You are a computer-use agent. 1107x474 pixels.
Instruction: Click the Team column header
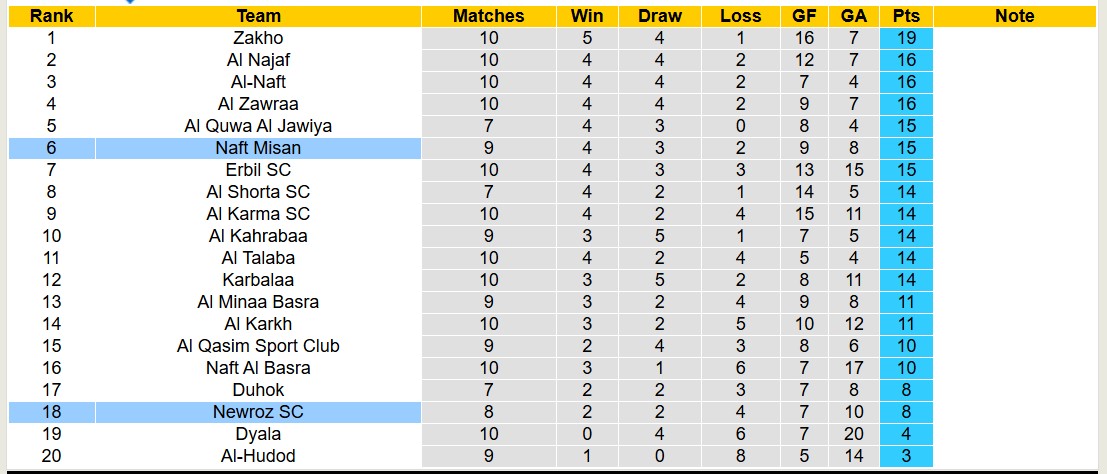click(258, 16)
